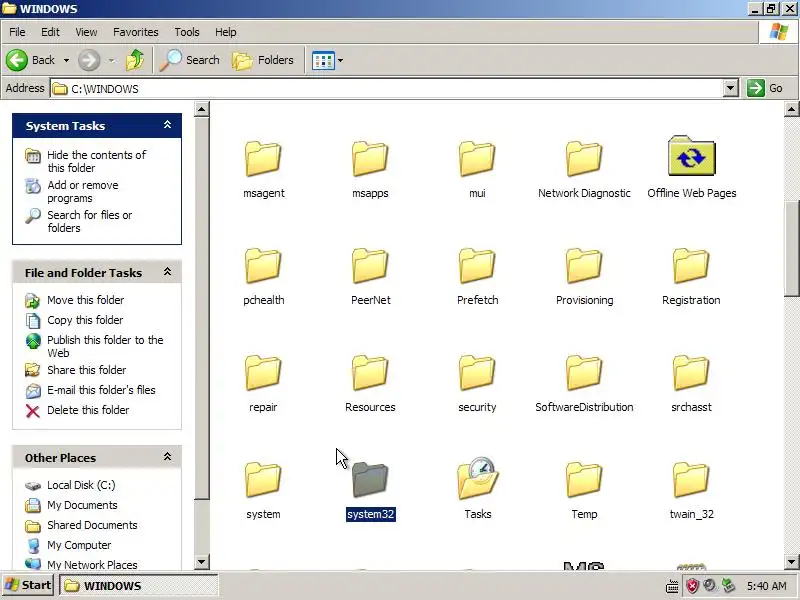Click the Views icon in toolbar
Screen dimensions: 800x600
[x=323, y=61]
